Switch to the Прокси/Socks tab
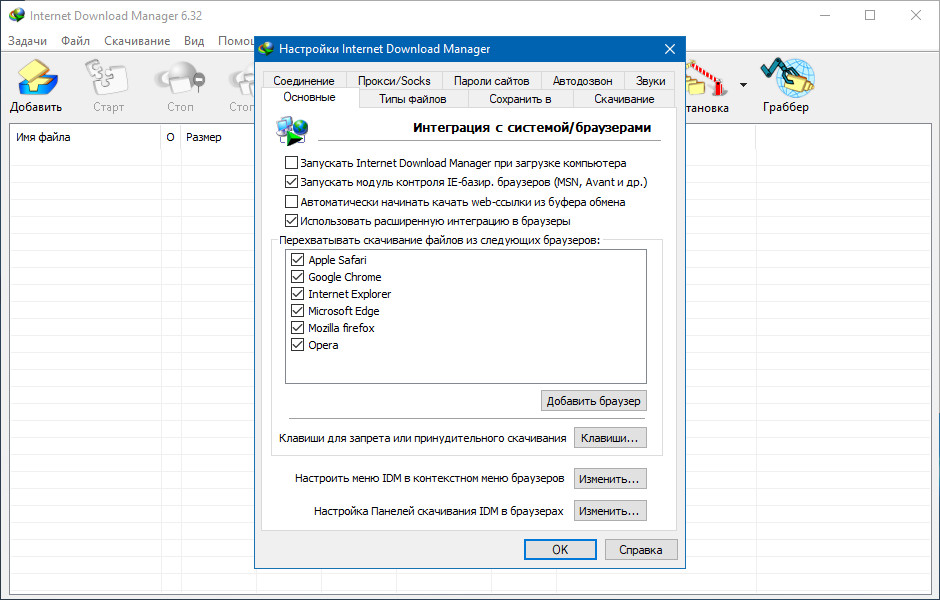 click(394, 81)
